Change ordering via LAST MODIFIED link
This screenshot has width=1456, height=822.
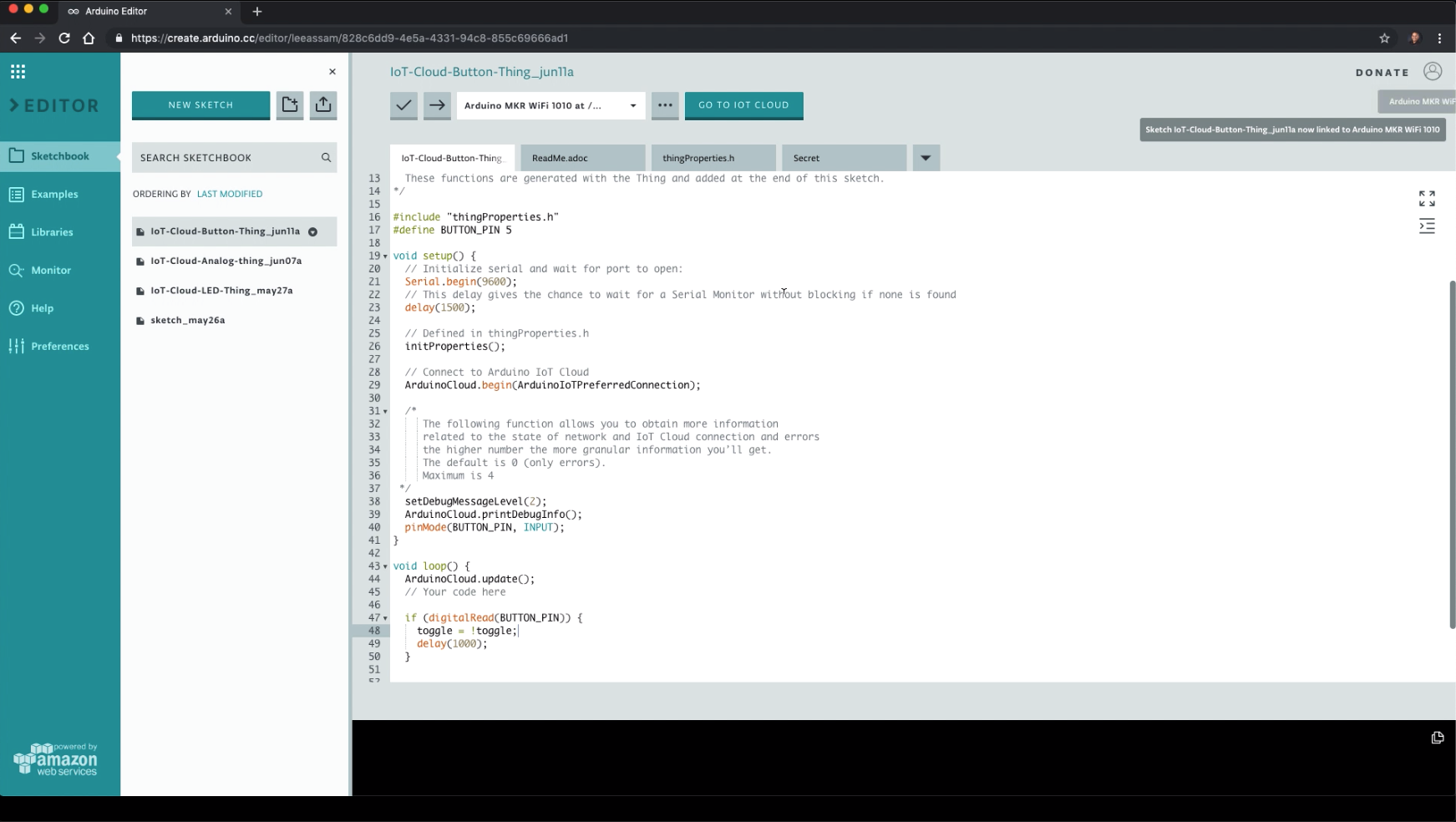tap(230, 194)
